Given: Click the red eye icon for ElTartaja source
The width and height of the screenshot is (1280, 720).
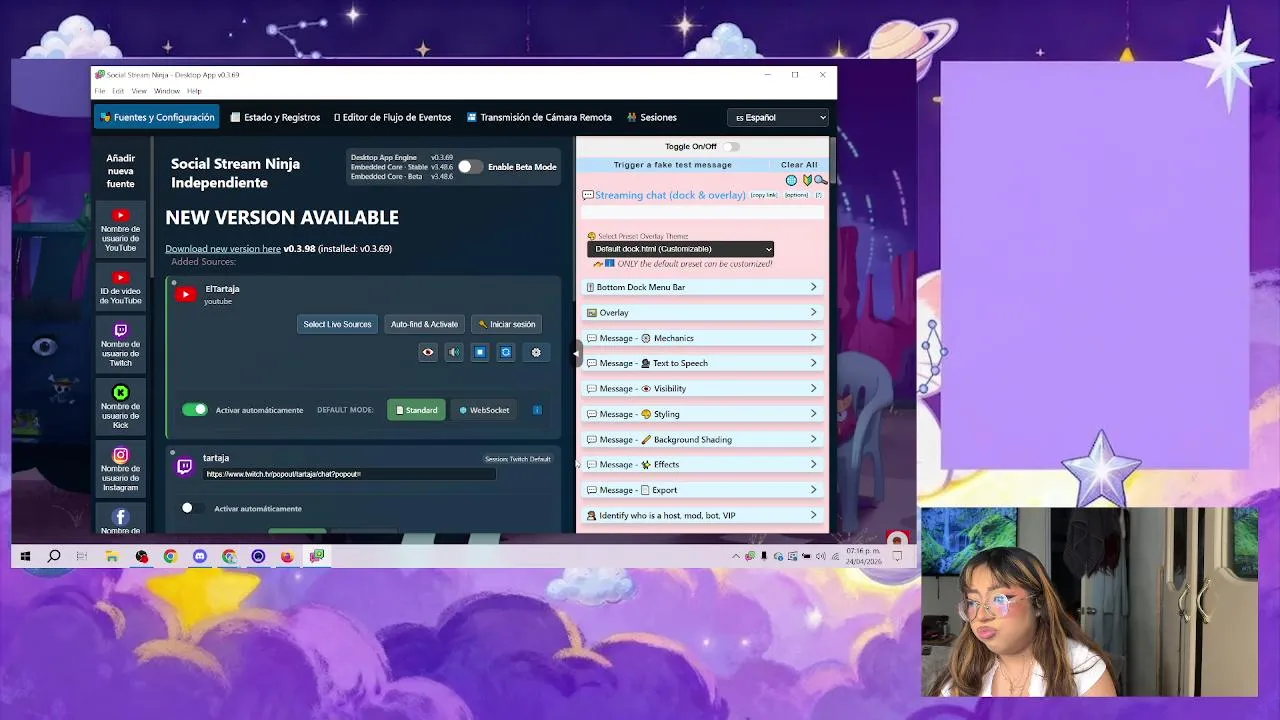Looking at the screenshot, I should point(428,352).
